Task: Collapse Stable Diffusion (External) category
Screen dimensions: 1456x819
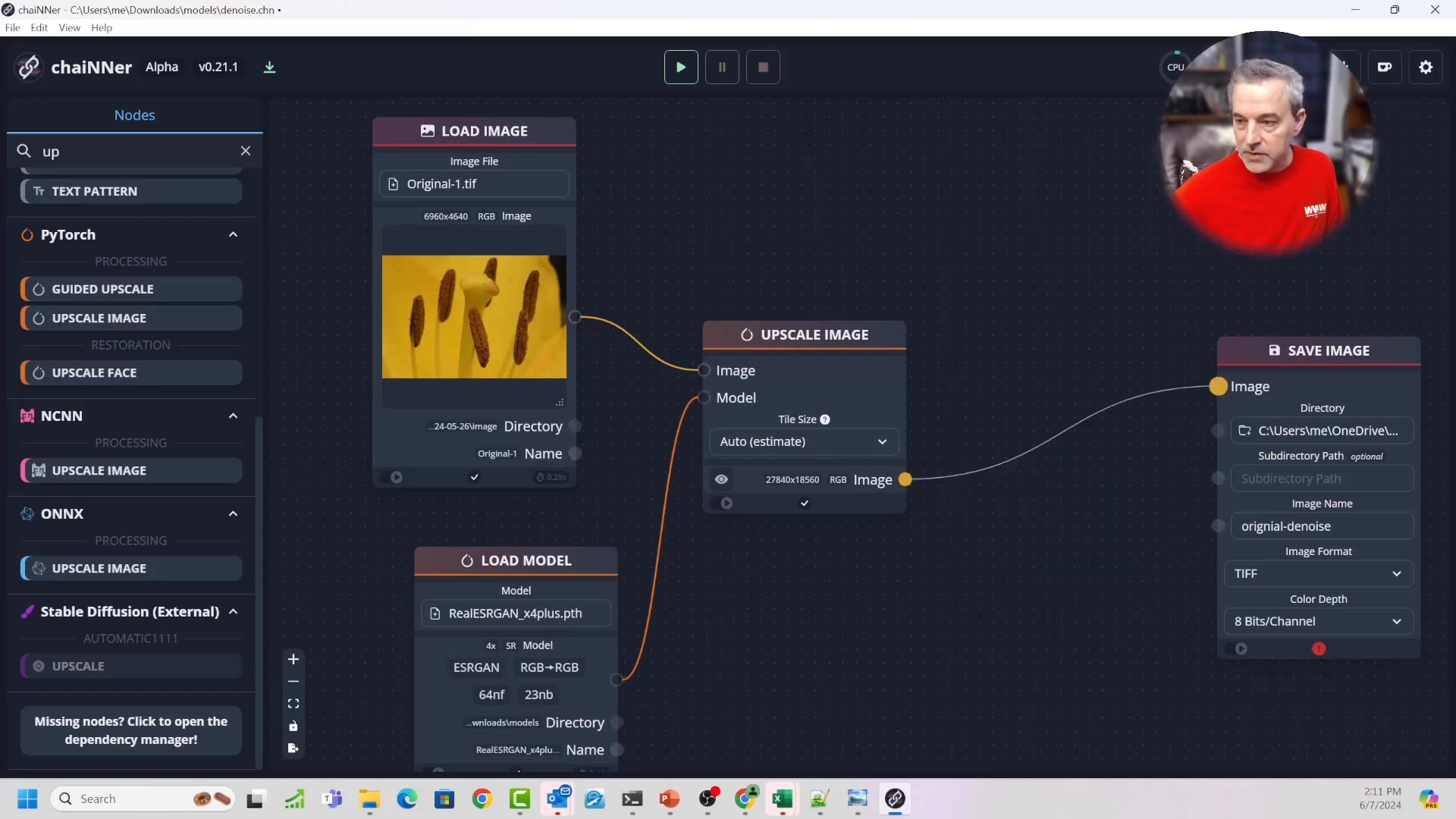Action: pyautogui.click(x=233, y=611)
